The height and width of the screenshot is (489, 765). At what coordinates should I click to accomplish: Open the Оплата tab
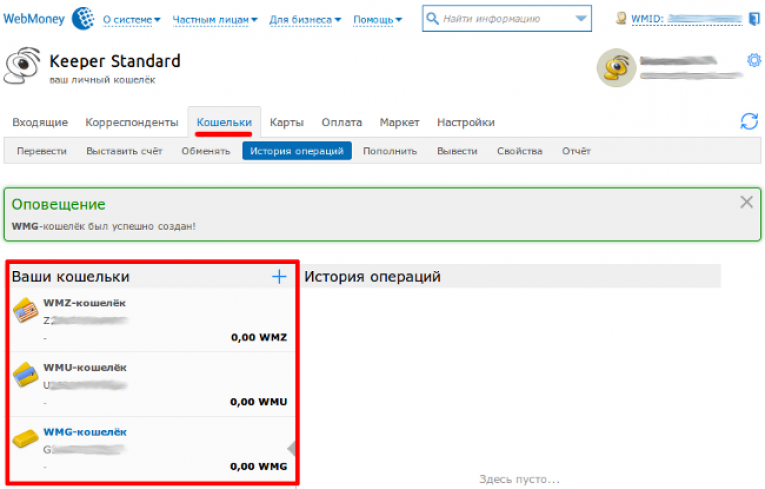(342, 122)
